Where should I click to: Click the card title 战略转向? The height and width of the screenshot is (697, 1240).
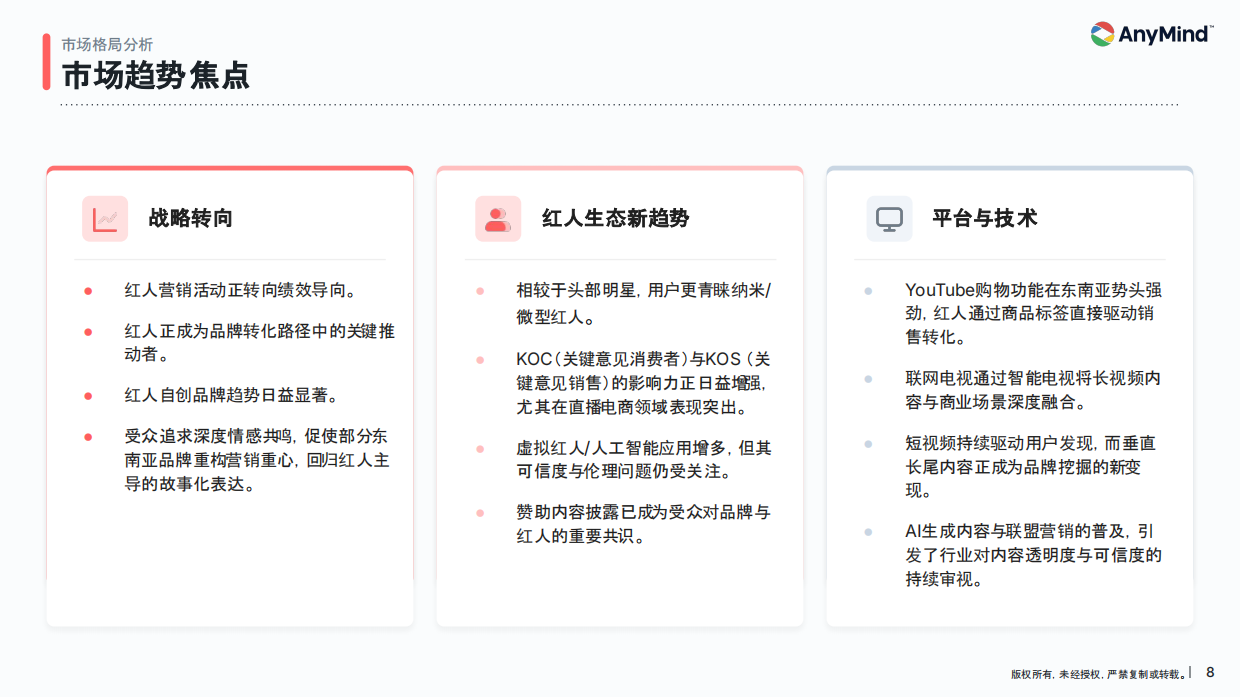pos(191,218)
